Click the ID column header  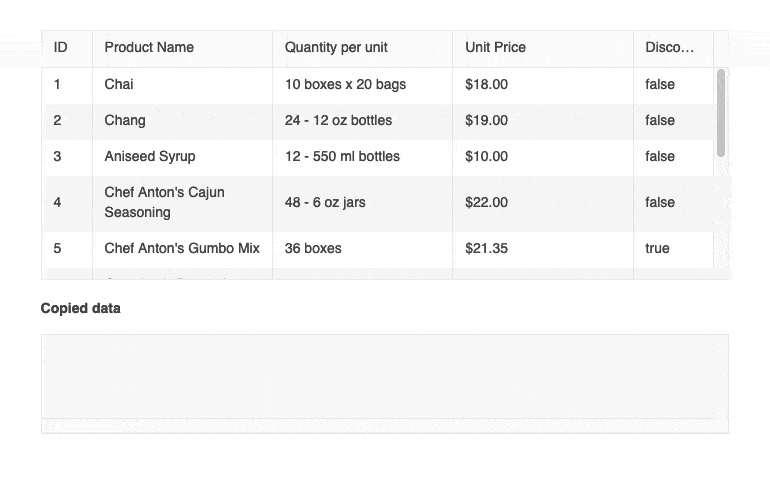tap(61, 47)
